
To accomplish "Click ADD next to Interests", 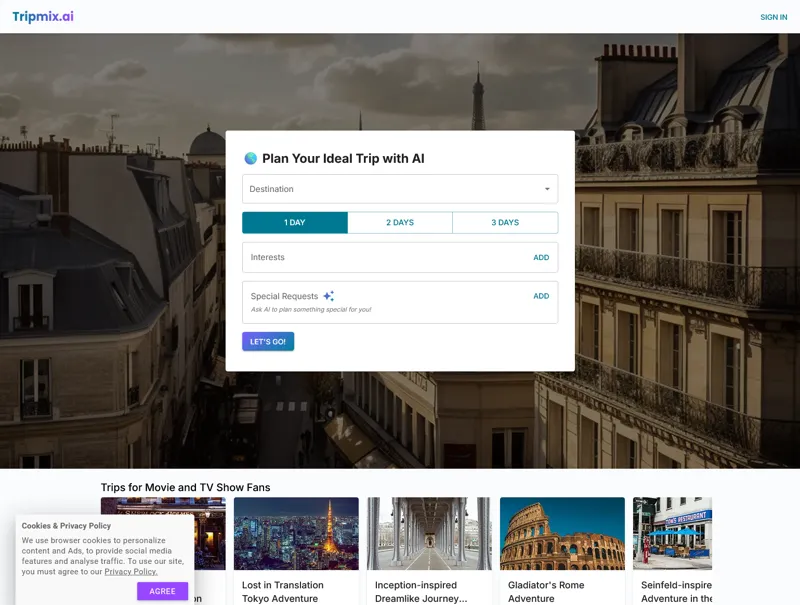I will click(x=541, y=258).
